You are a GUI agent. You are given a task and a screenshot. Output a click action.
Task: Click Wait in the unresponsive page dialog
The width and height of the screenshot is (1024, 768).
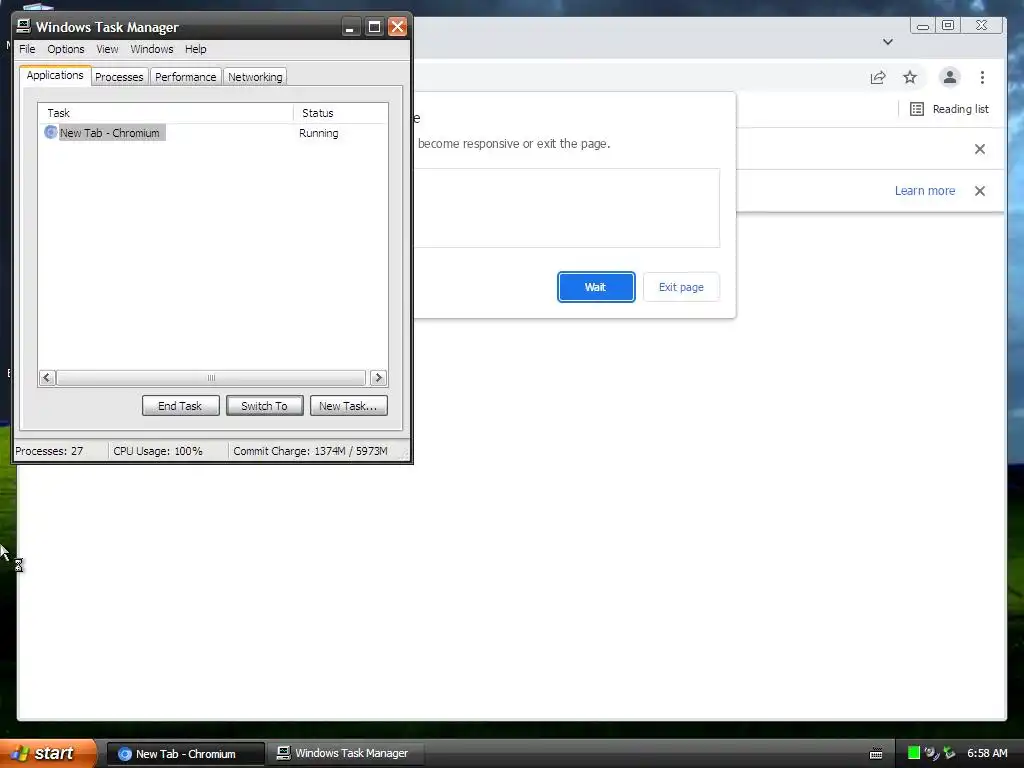596,287
